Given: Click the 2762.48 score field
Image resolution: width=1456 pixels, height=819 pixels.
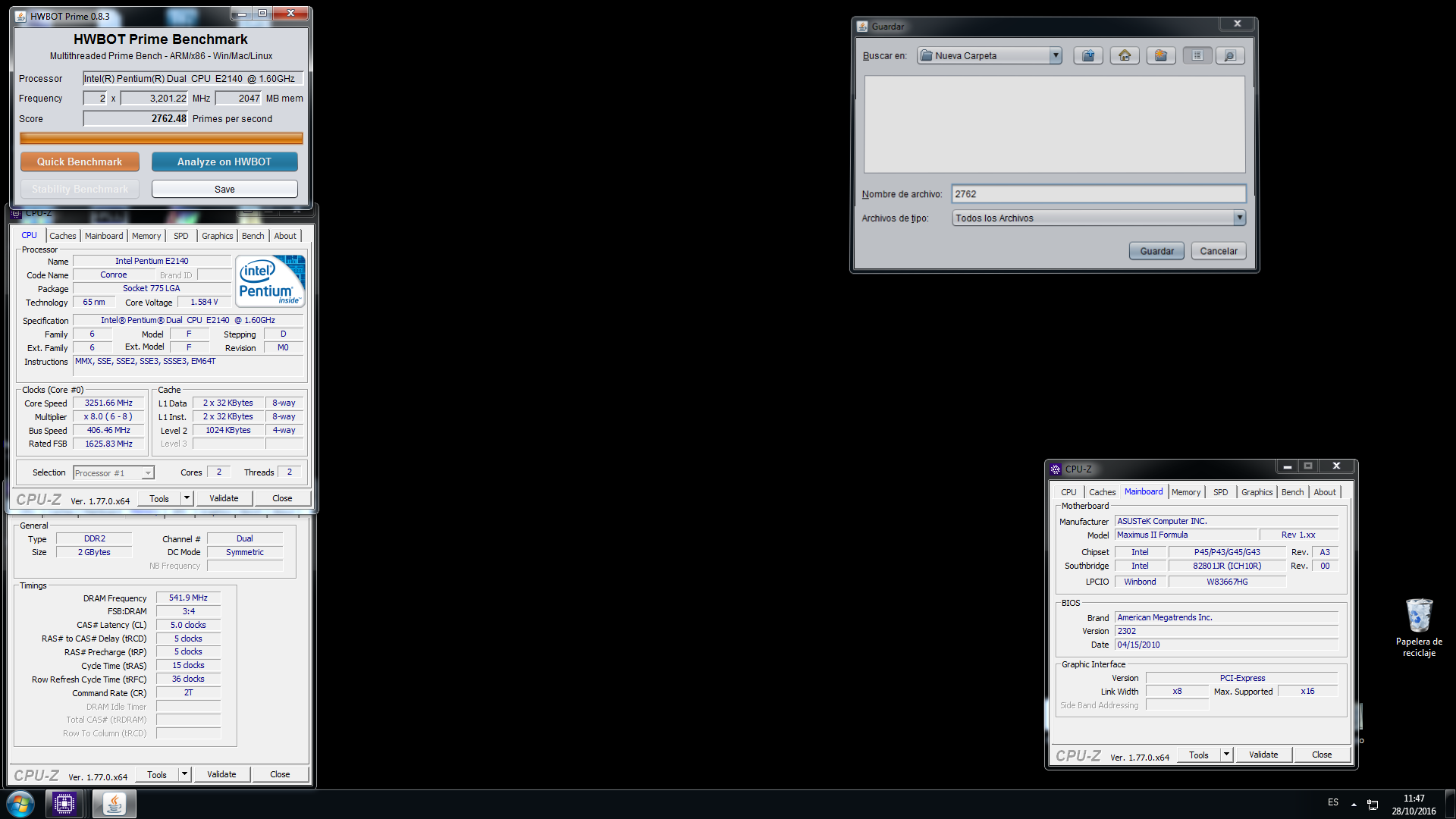Looking at the screenshot, I should pos(136,118).
